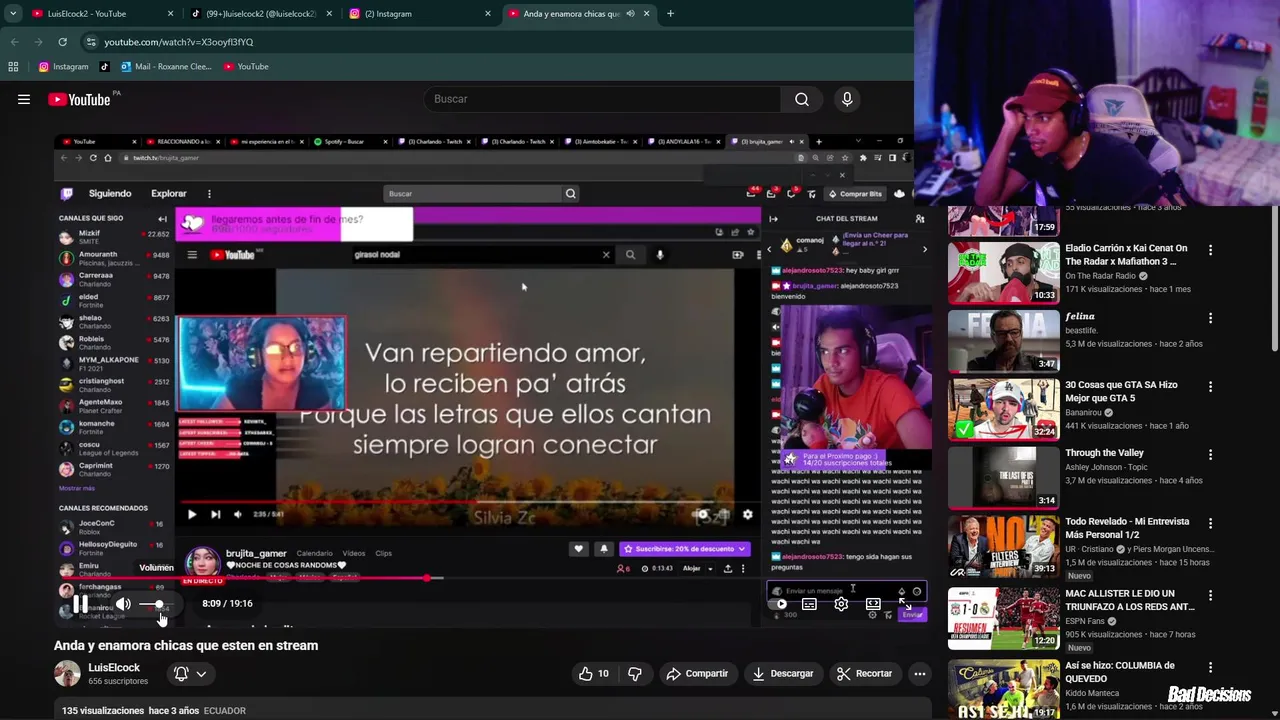
Task: Open Through the Valley video title
Action: point(1104,453)
